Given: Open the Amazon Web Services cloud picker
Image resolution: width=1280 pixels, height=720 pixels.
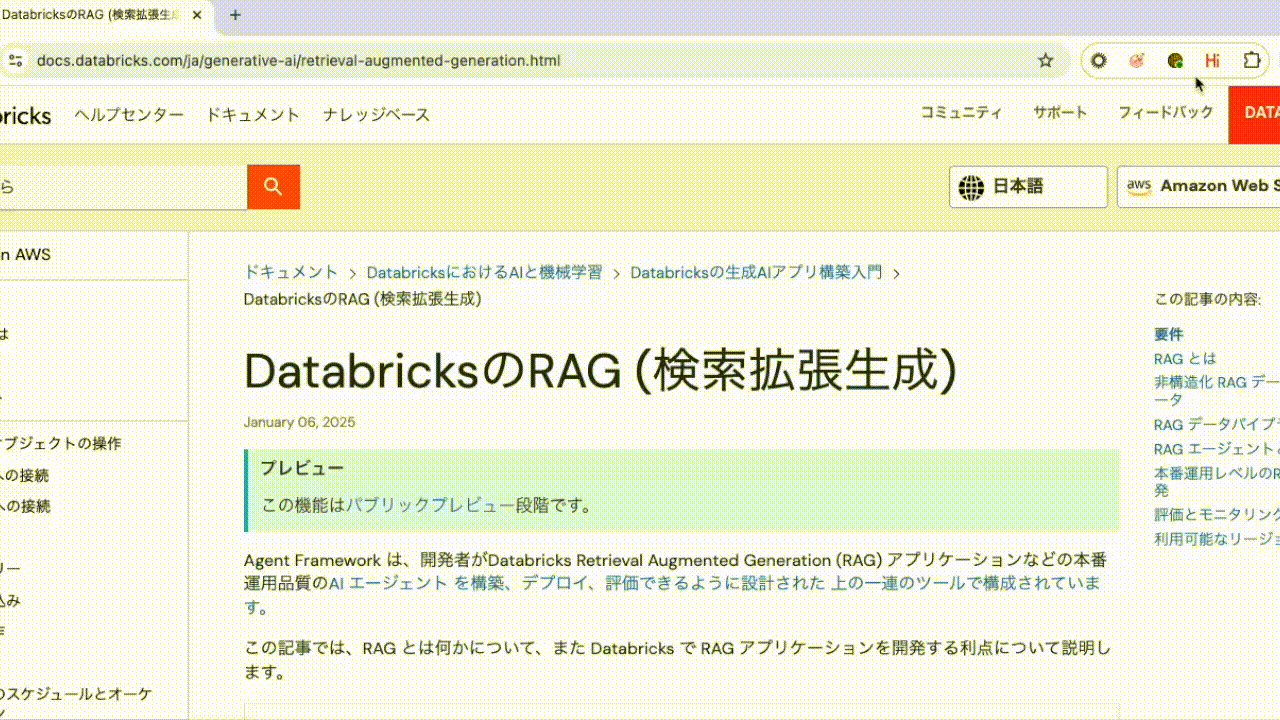Looking at the screenshot, I should 1210,186.
